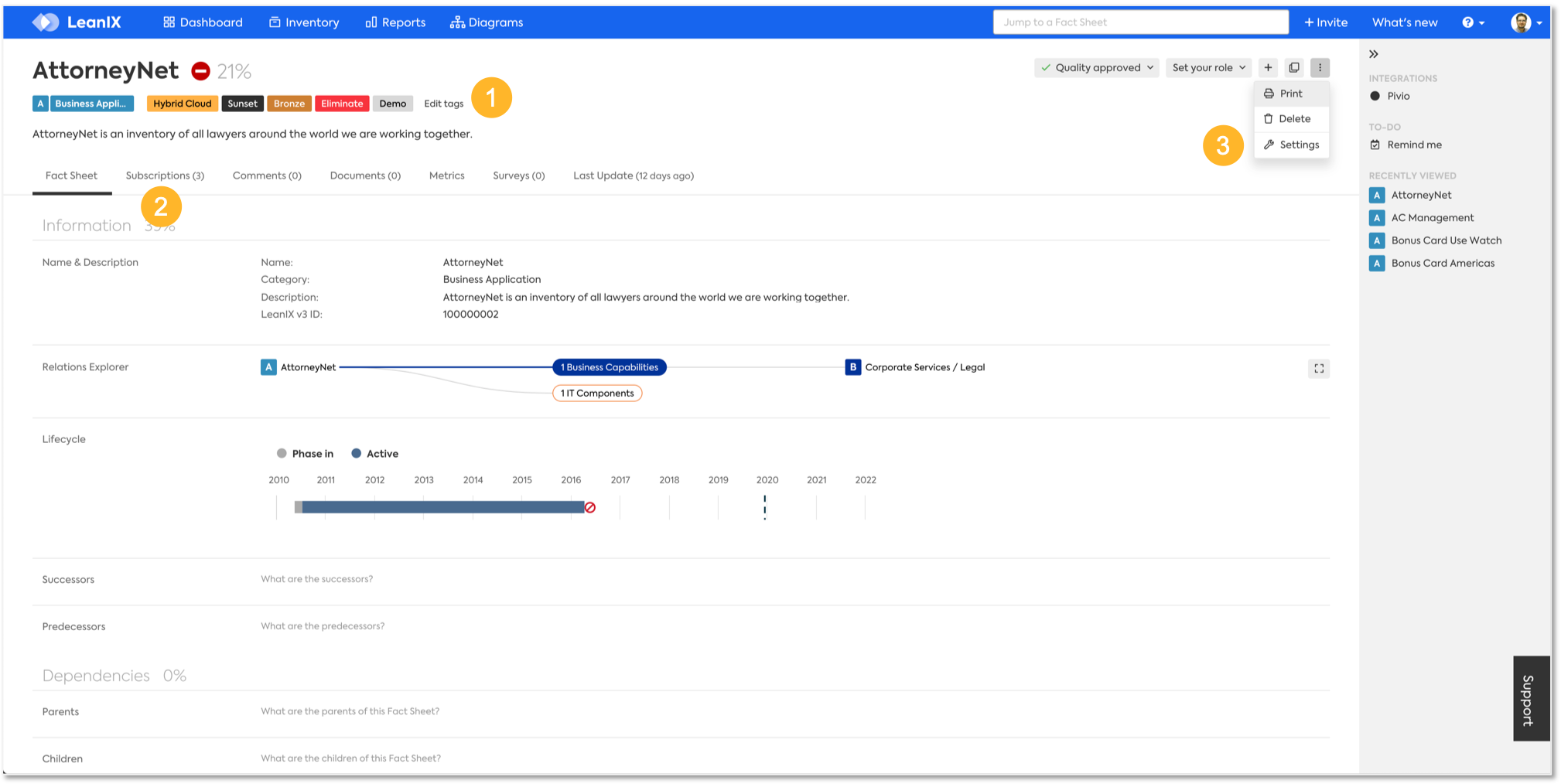
Task: Click the plus icon in the fact sheet header
Action: (x=1268, y=68)
